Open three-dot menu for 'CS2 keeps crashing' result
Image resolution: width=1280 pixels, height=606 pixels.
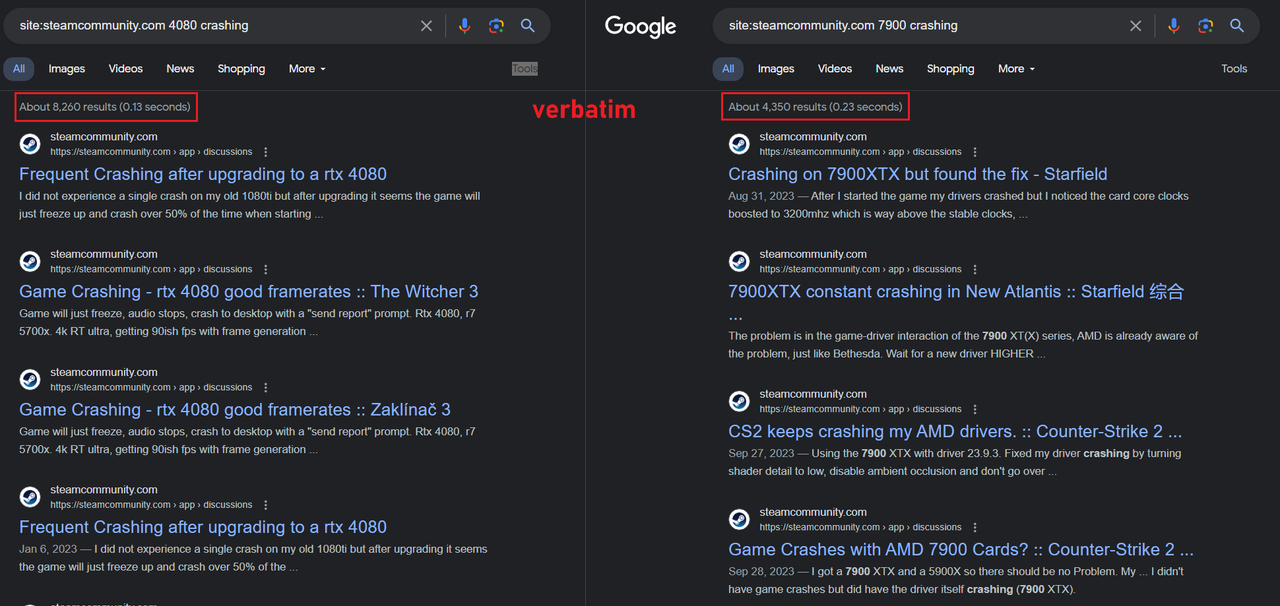point(975,409)
